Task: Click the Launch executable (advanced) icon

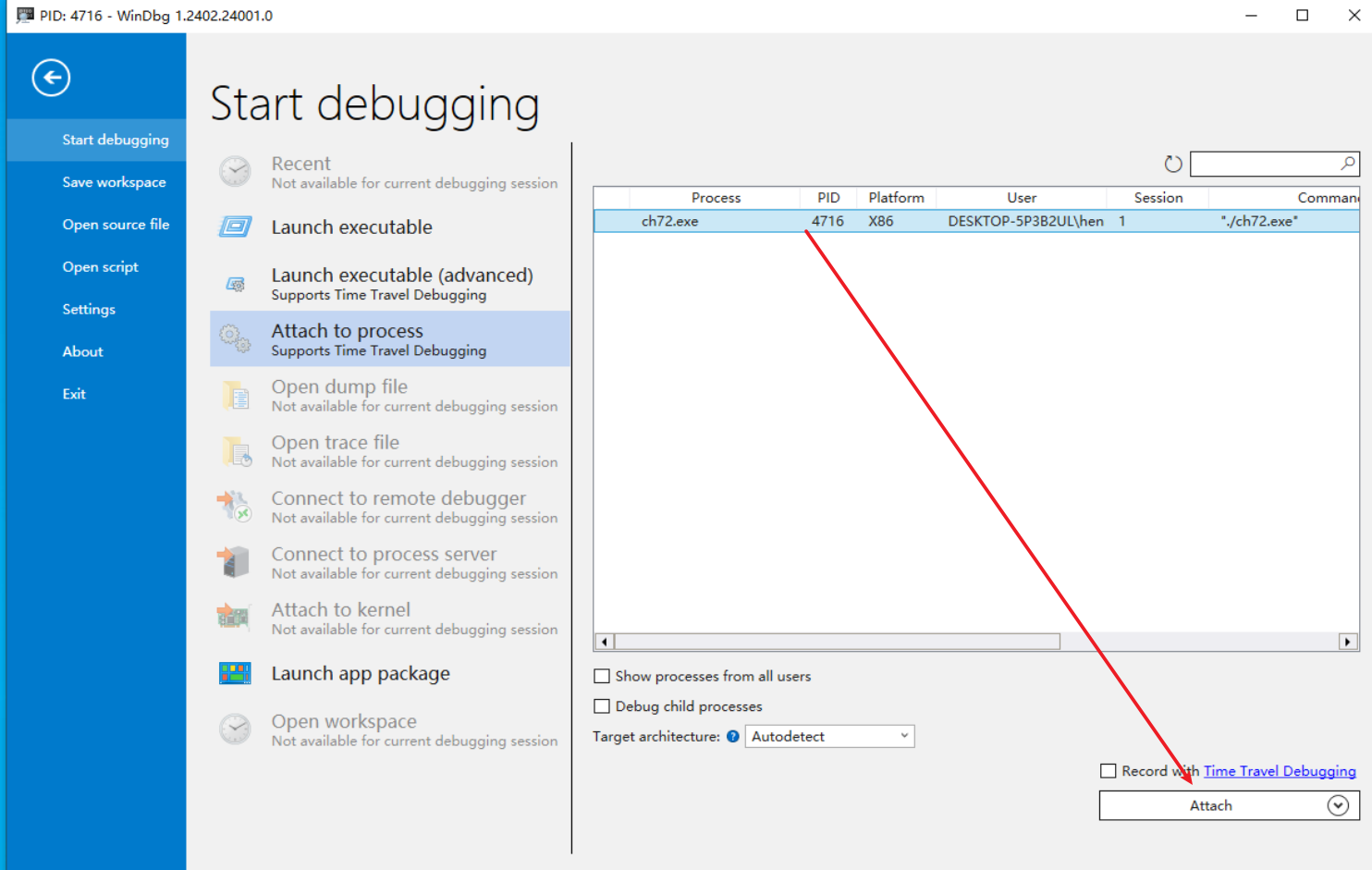Action: pos(235,284)
